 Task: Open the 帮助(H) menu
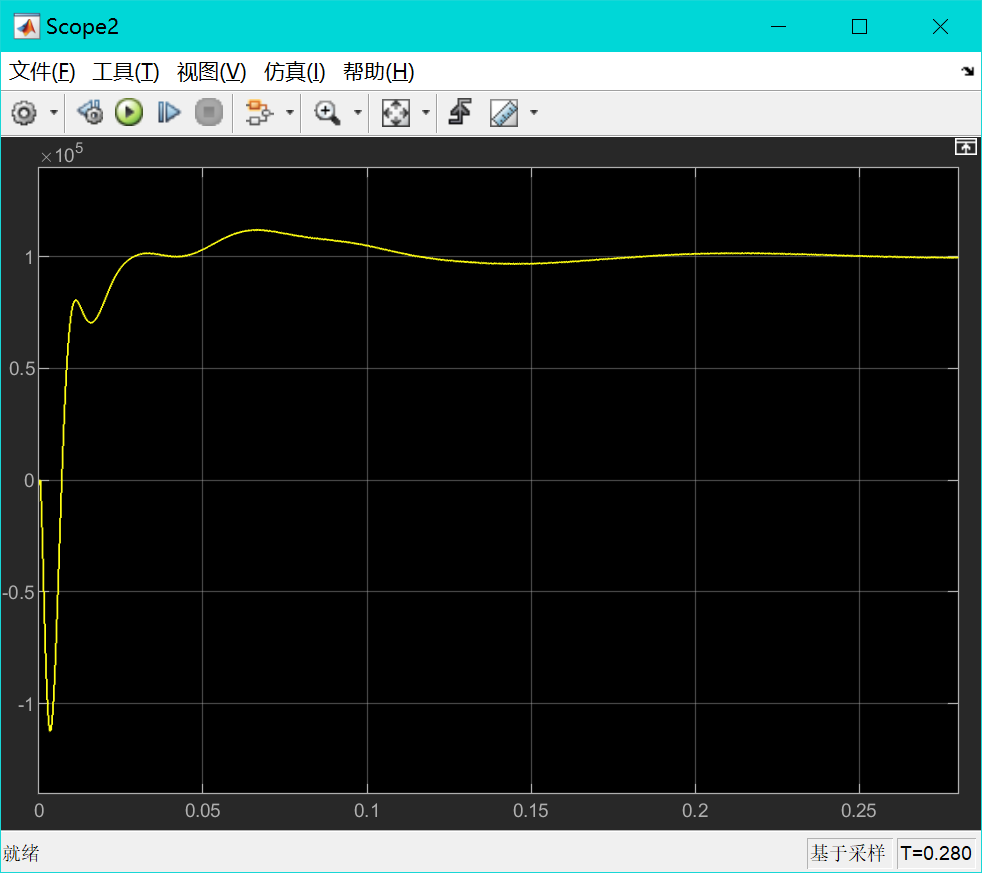379,72
